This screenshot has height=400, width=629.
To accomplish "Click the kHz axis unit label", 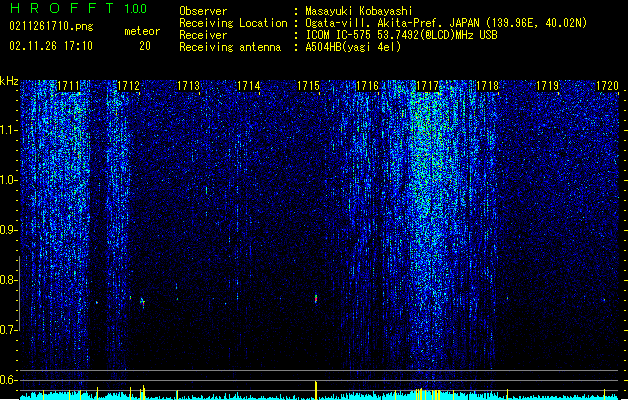I will pos(9,81).
